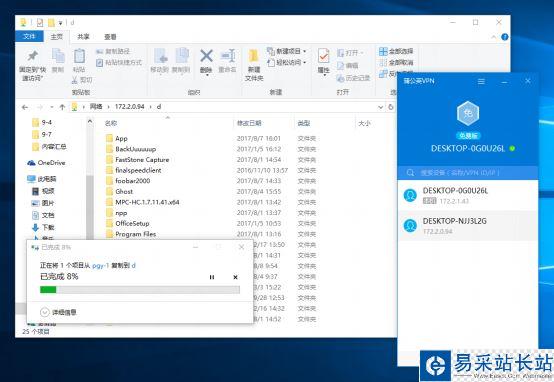Click Copy path in ribbon
Screen dimensions: 554x382
coord(113,51)
